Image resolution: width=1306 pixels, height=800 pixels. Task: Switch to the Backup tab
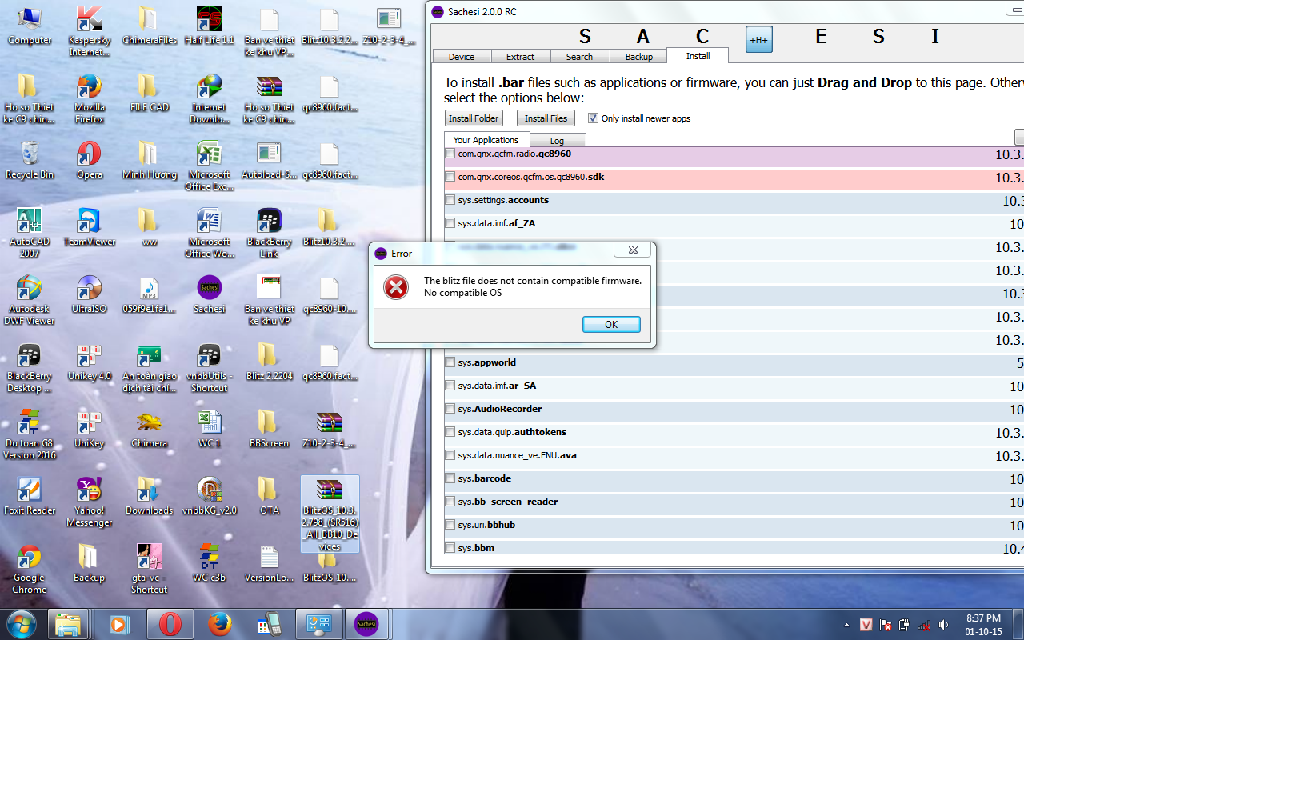tap(638, 57)
